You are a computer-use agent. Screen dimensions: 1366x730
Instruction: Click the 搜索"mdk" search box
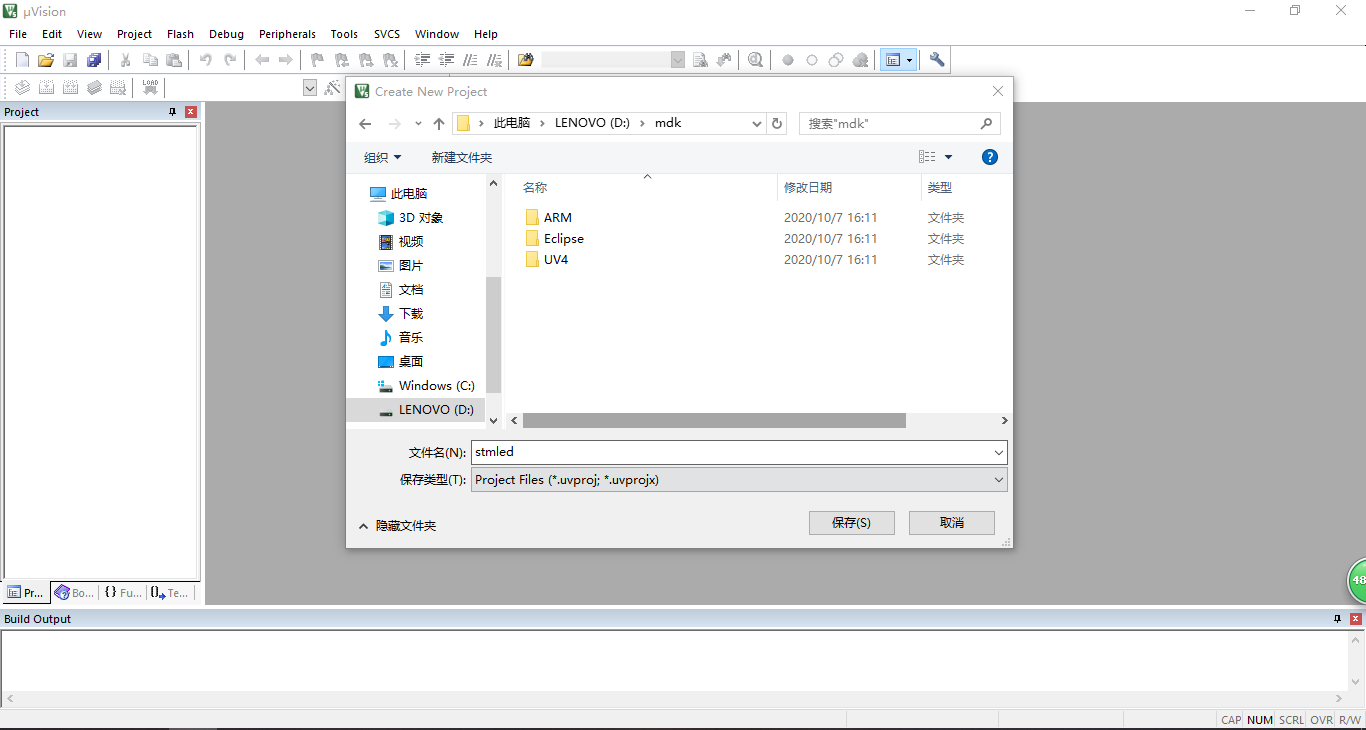point(899,124)
